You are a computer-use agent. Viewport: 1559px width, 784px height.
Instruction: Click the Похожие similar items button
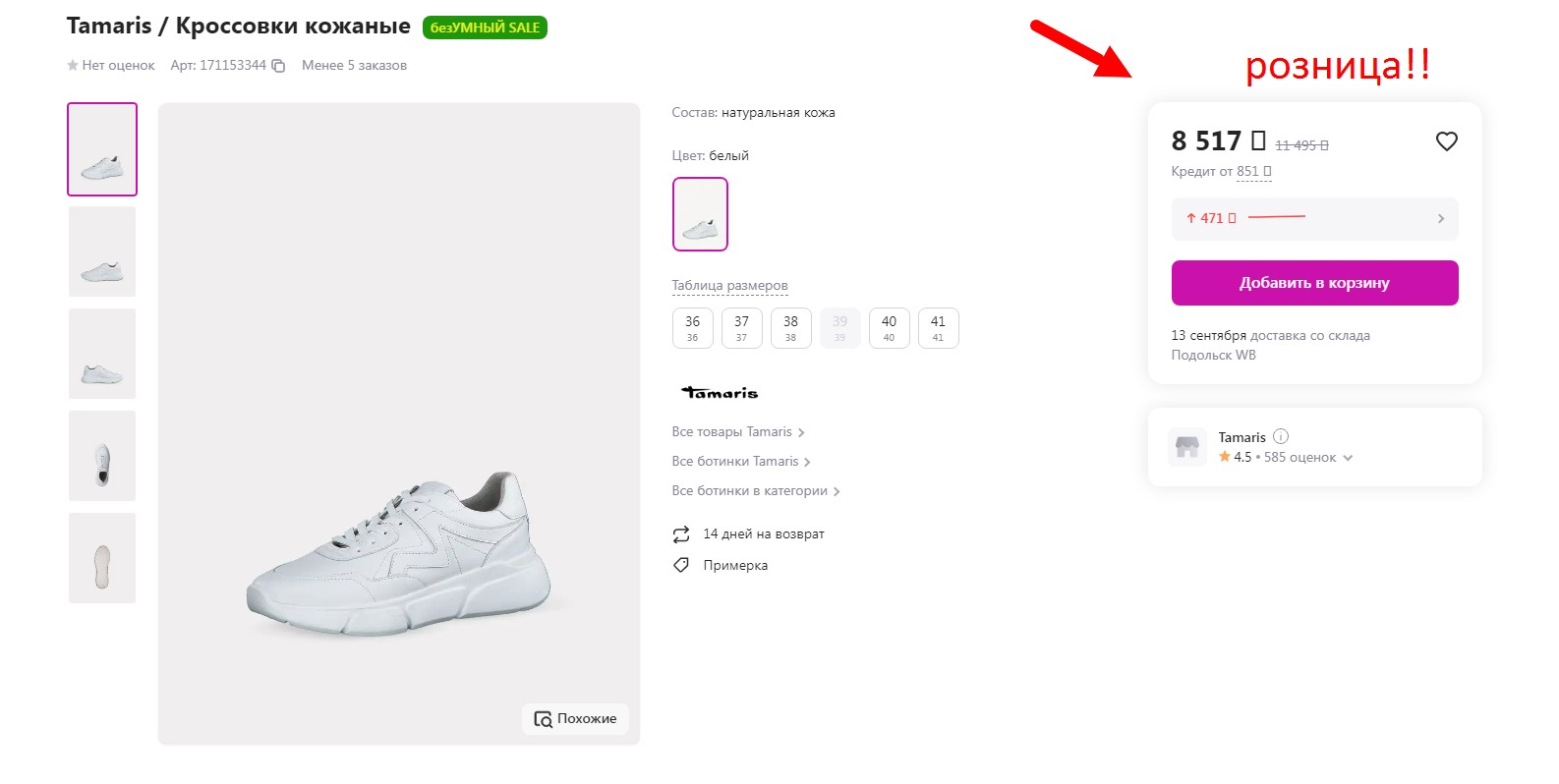coord(575,719)
